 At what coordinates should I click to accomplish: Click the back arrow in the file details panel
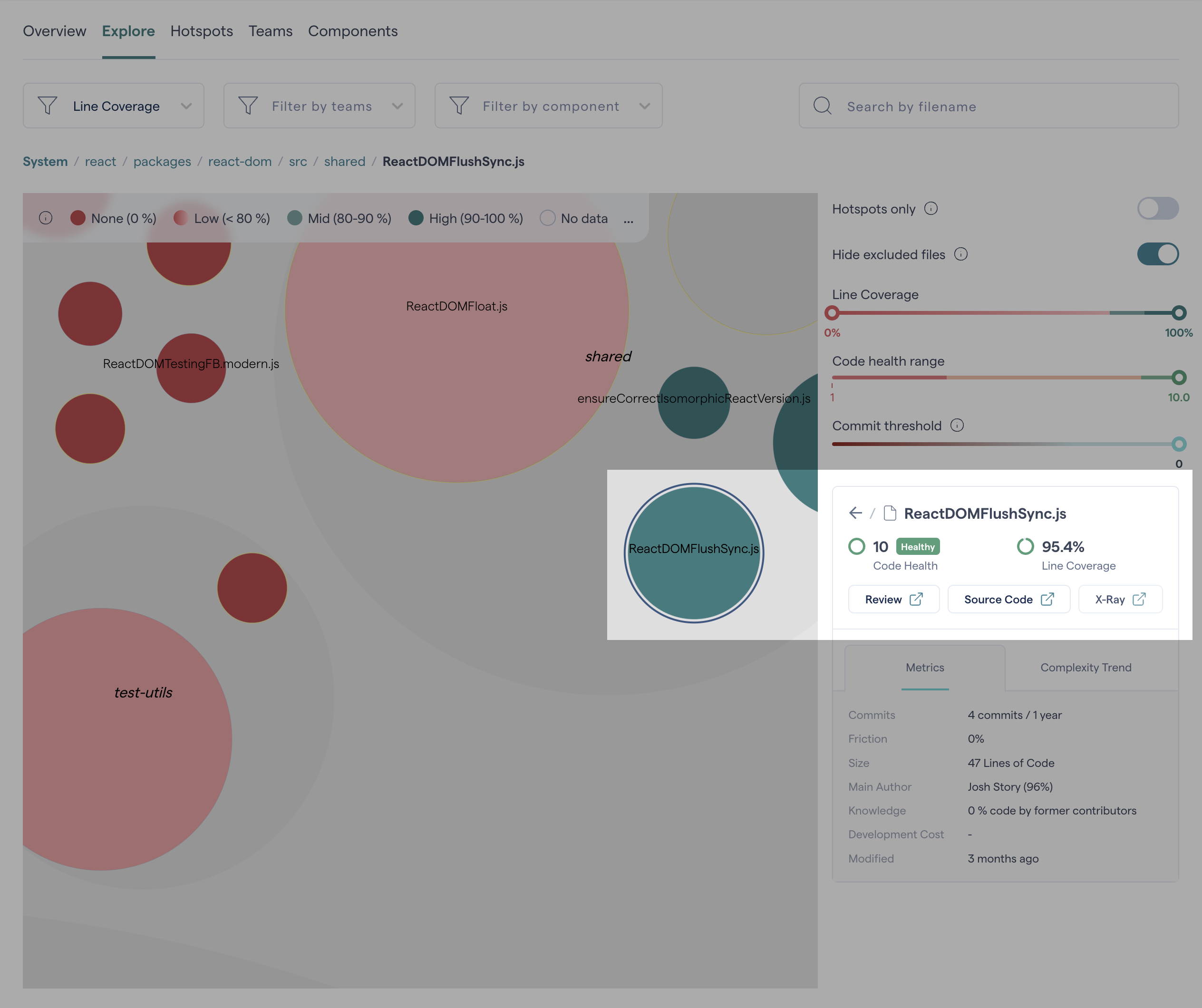pyautogui.click(x=855, y=513)
